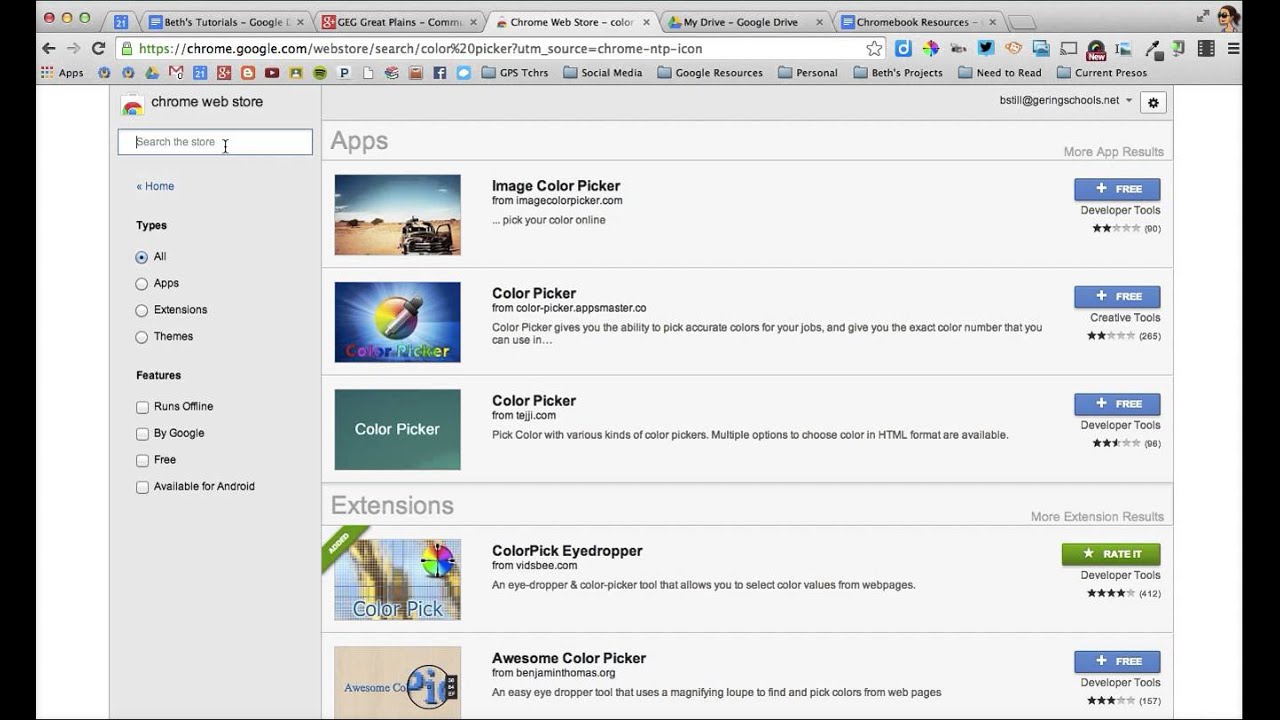1280x720 pixels.
Task: Select the Themes type radio button
Action: [141, 337]
